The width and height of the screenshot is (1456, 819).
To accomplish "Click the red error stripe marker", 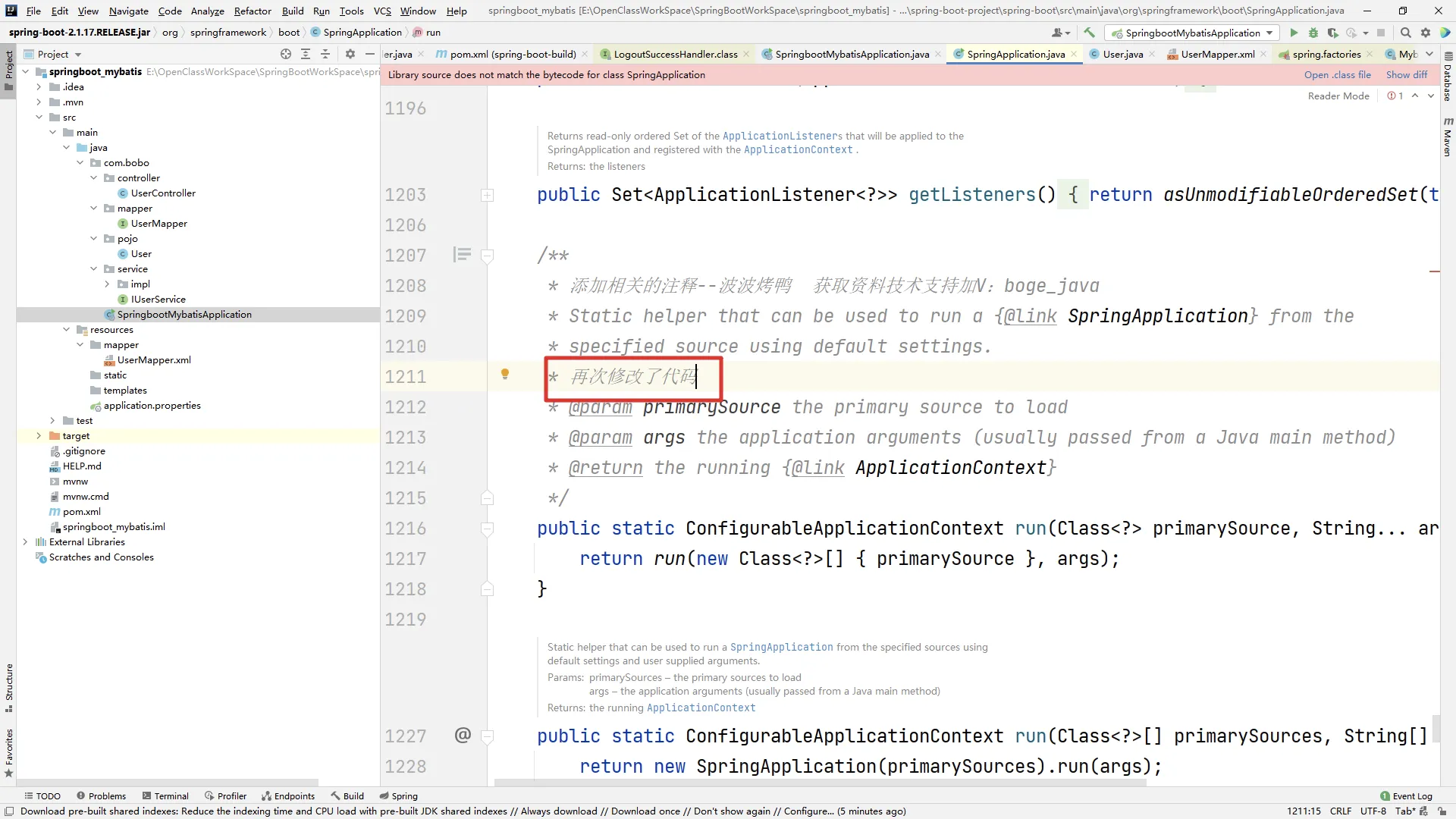I will [x=1434, y=271].
